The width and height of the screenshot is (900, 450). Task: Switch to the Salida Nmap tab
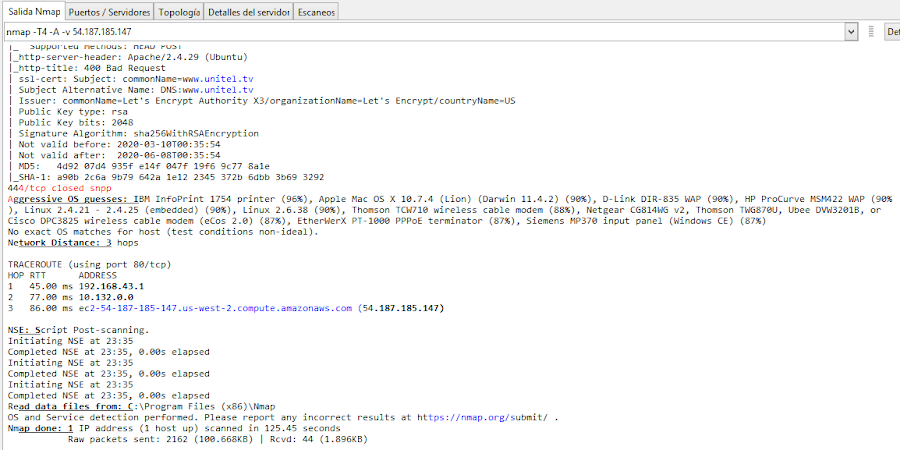(32, 11)
